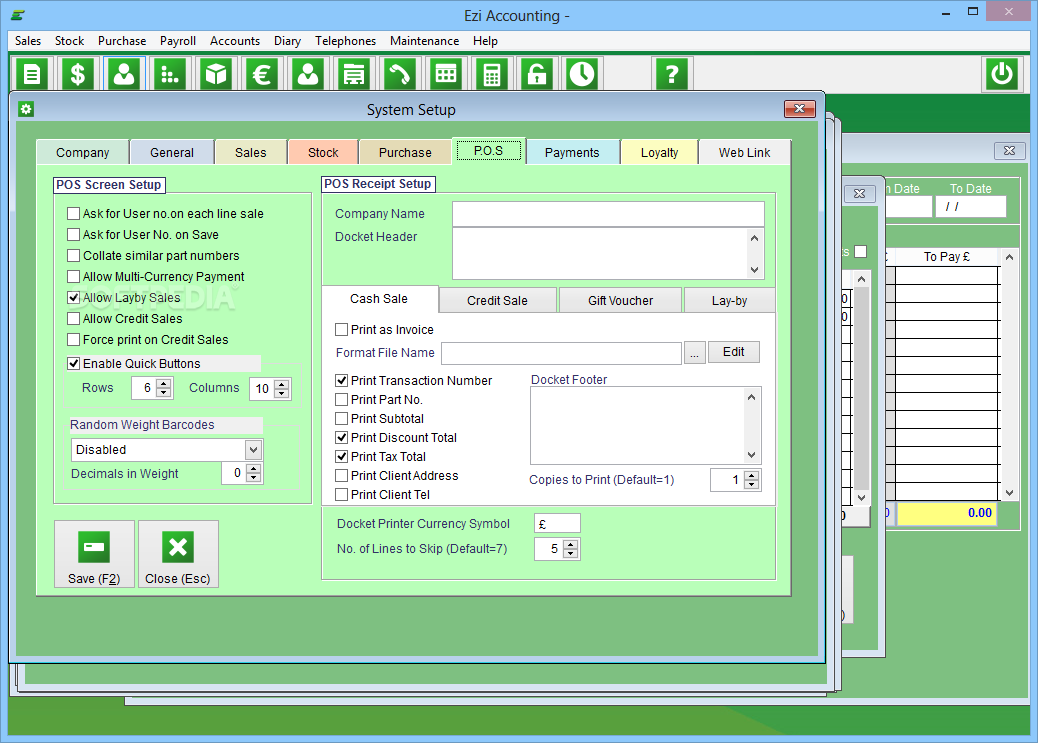
Task: Enable Ask for User No. on Save
Action: coord(73,235)
